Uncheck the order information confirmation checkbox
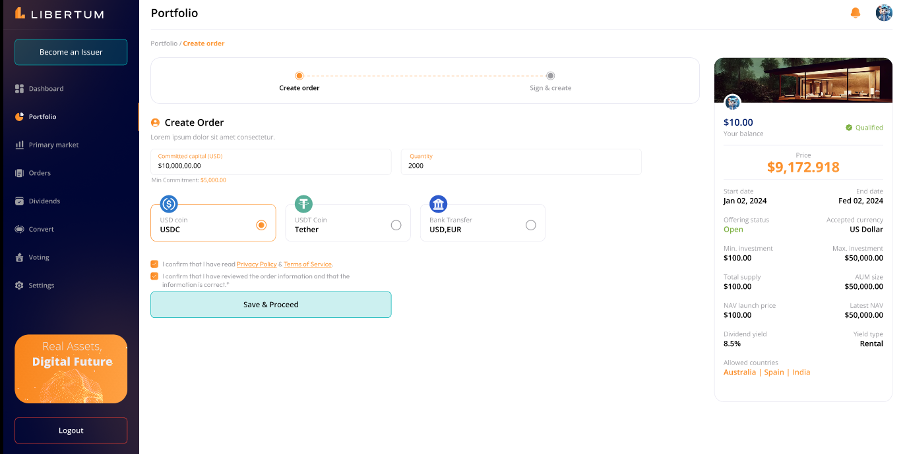 pyautogui.click(x=155, y=276)
